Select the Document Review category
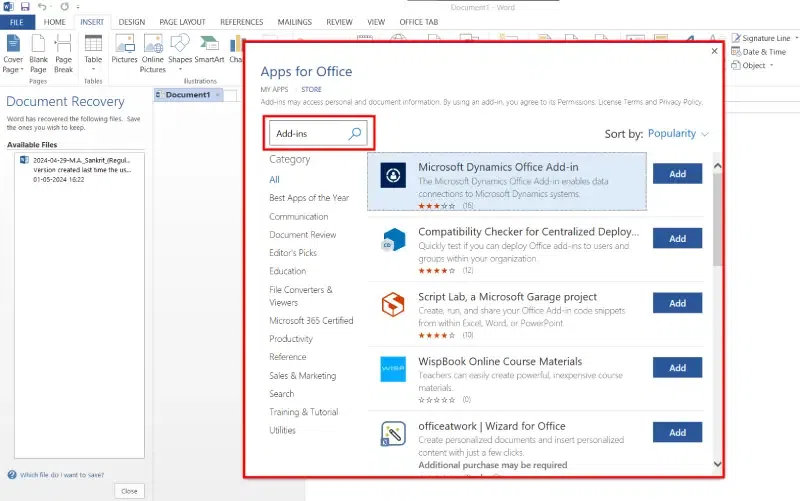 pyautogui.click(x=303, y=235)
